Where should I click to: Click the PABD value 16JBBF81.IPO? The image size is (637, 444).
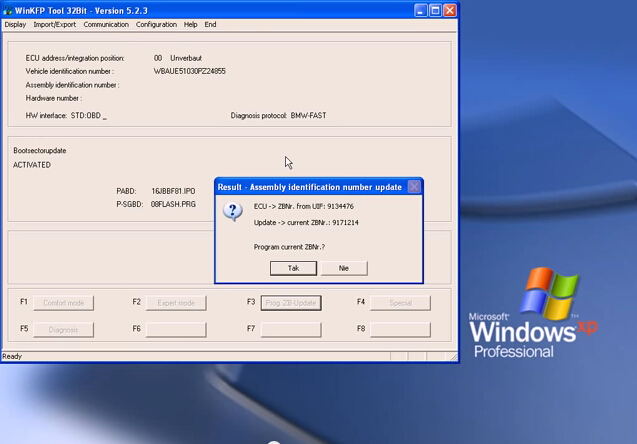(173, 191)
